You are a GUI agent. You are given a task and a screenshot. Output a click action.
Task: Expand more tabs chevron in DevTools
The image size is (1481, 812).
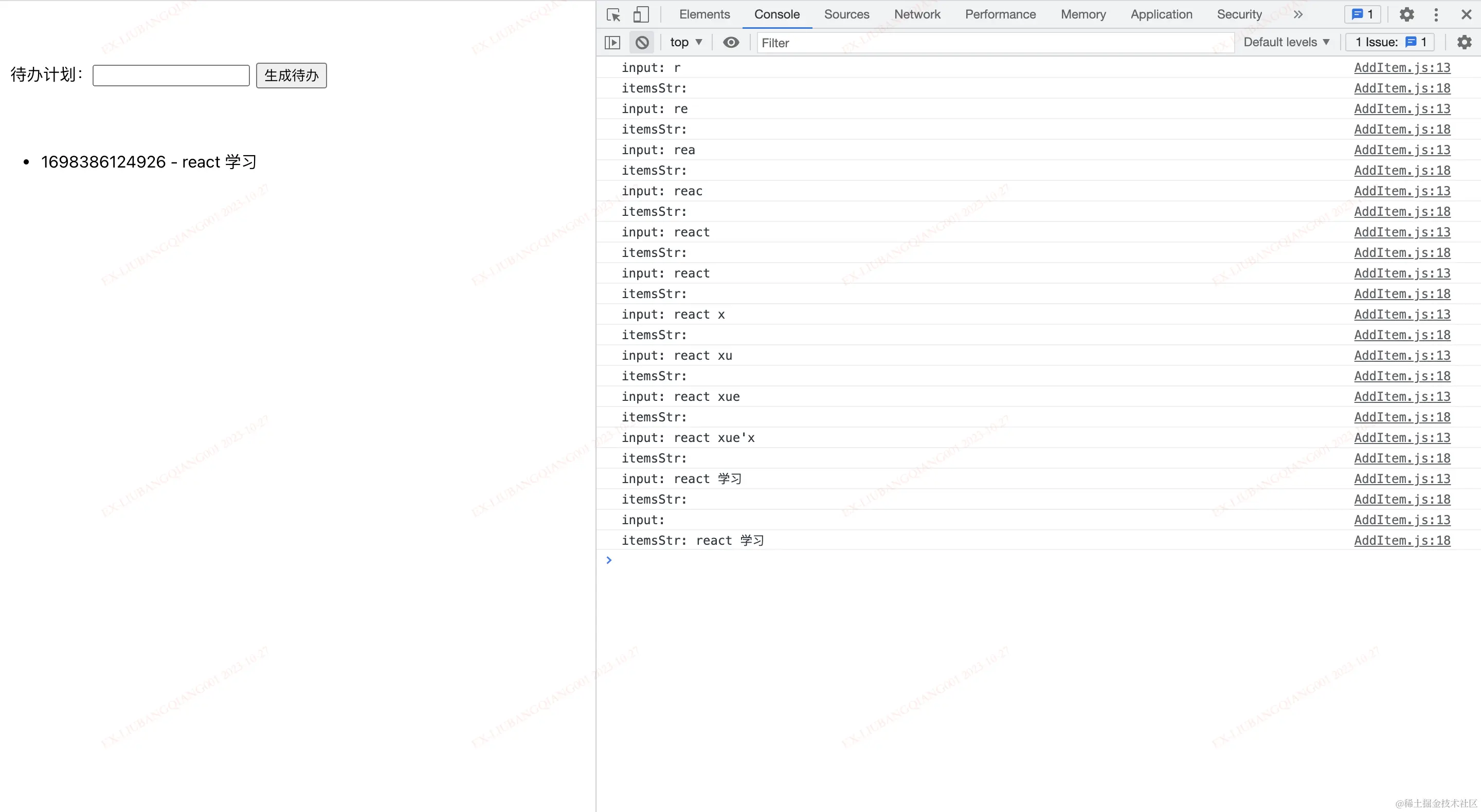[1298, 15]
